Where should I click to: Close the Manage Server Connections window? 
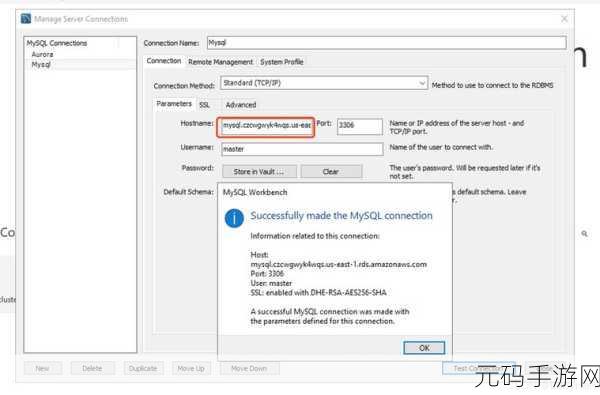564,19
